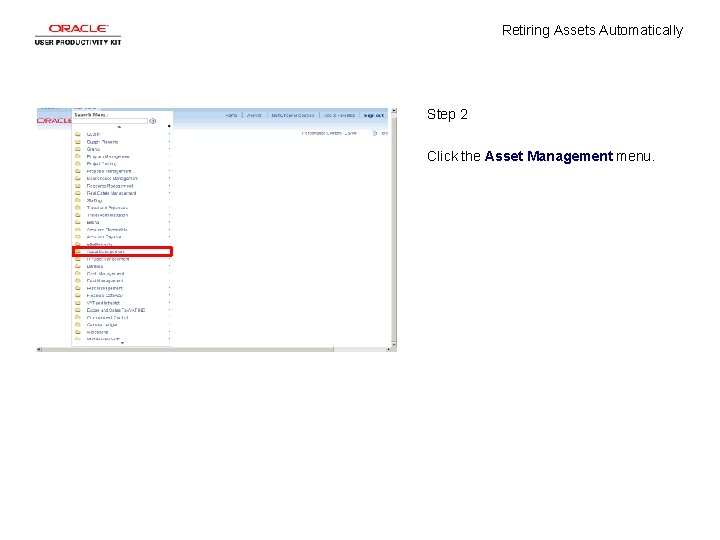Click the Sign out link

click(374, 116)
